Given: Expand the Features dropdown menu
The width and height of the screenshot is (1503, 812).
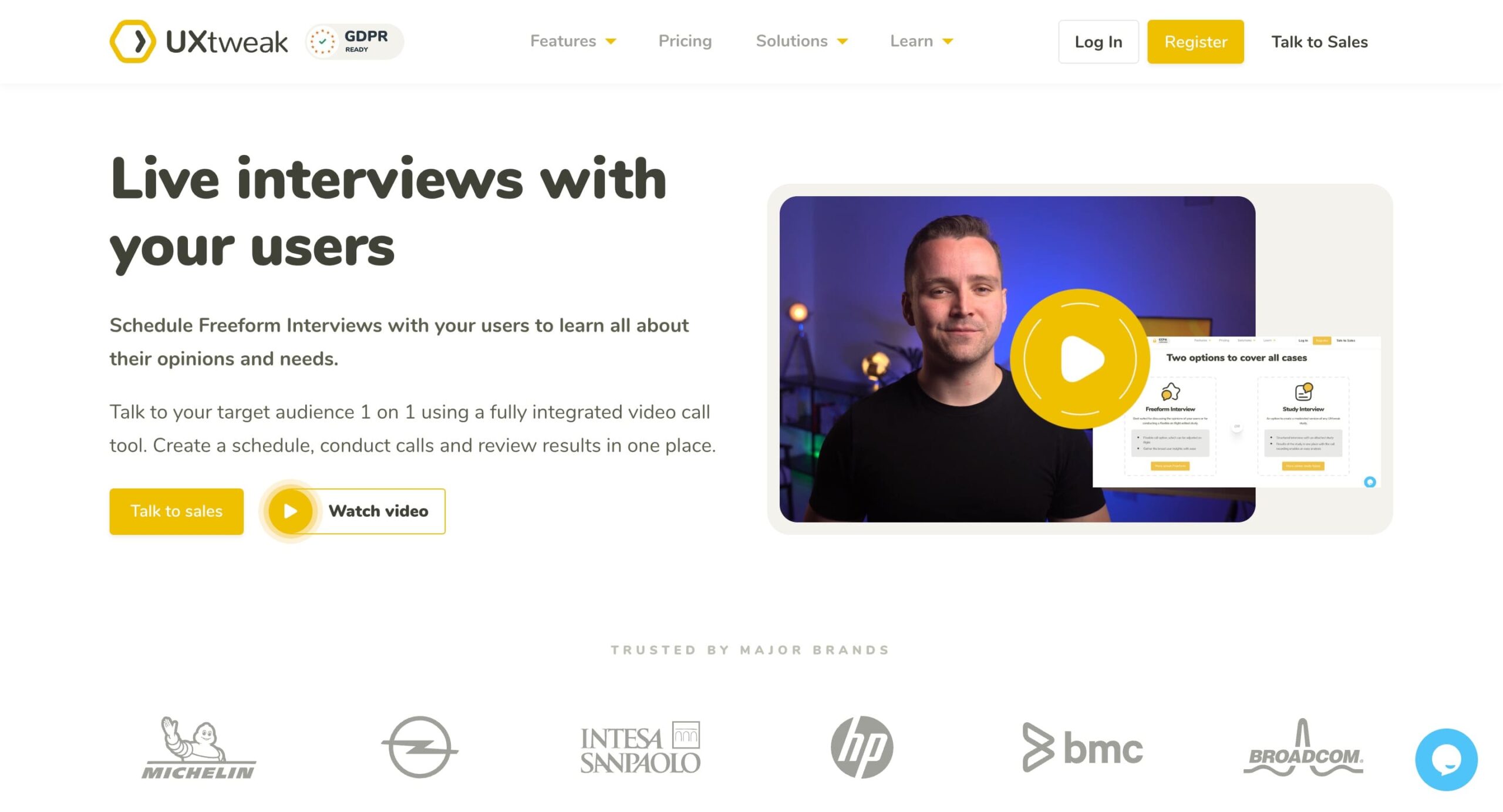Looking at the screenshot, I should [x=571, y=40].
